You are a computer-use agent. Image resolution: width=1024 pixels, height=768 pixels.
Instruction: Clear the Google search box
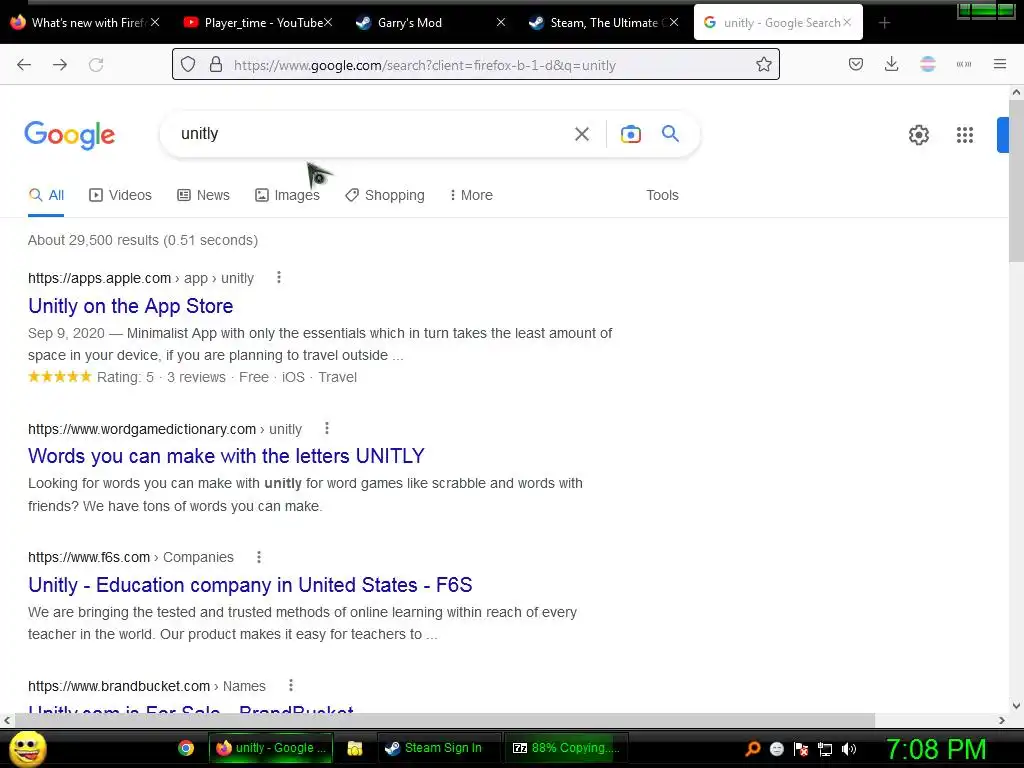tap(582, 134)
